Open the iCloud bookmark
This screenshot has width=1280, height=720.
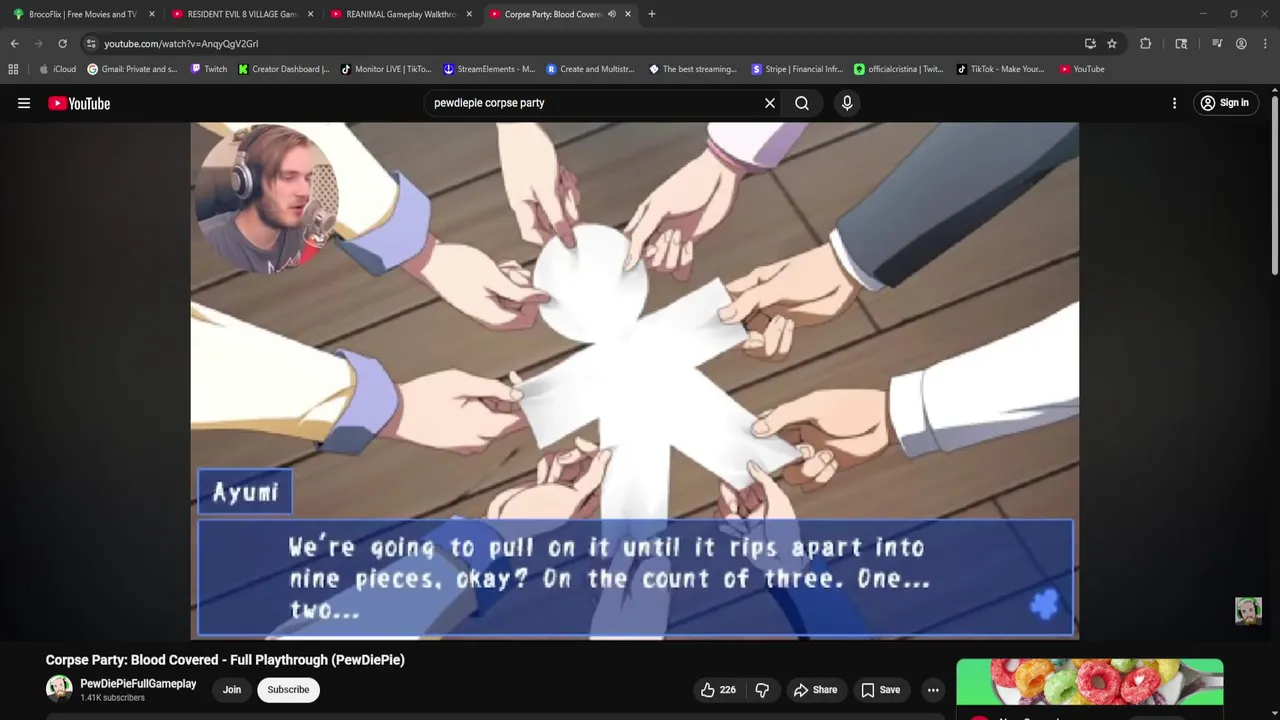coord(57,69)
